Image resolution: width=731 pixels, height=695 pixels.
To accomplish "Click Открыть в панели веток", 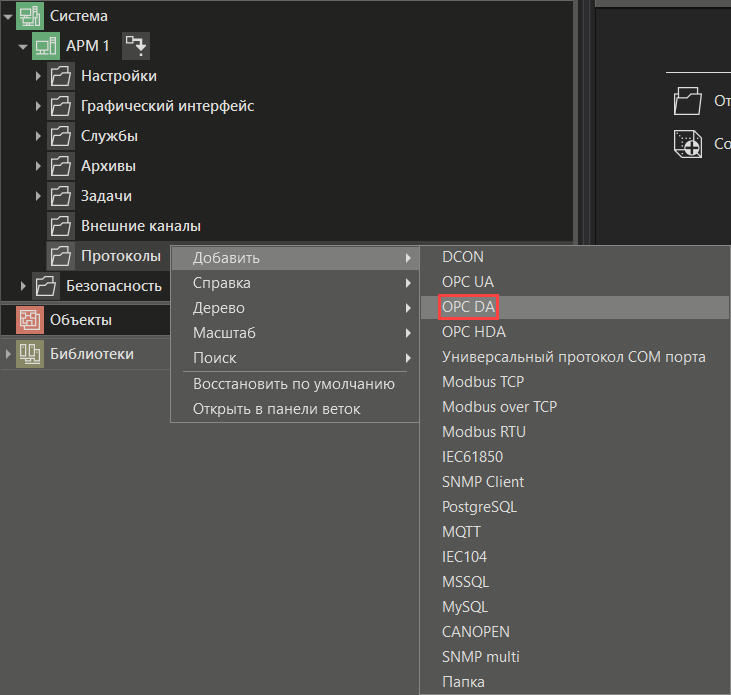I will click(x=276, y=409).
